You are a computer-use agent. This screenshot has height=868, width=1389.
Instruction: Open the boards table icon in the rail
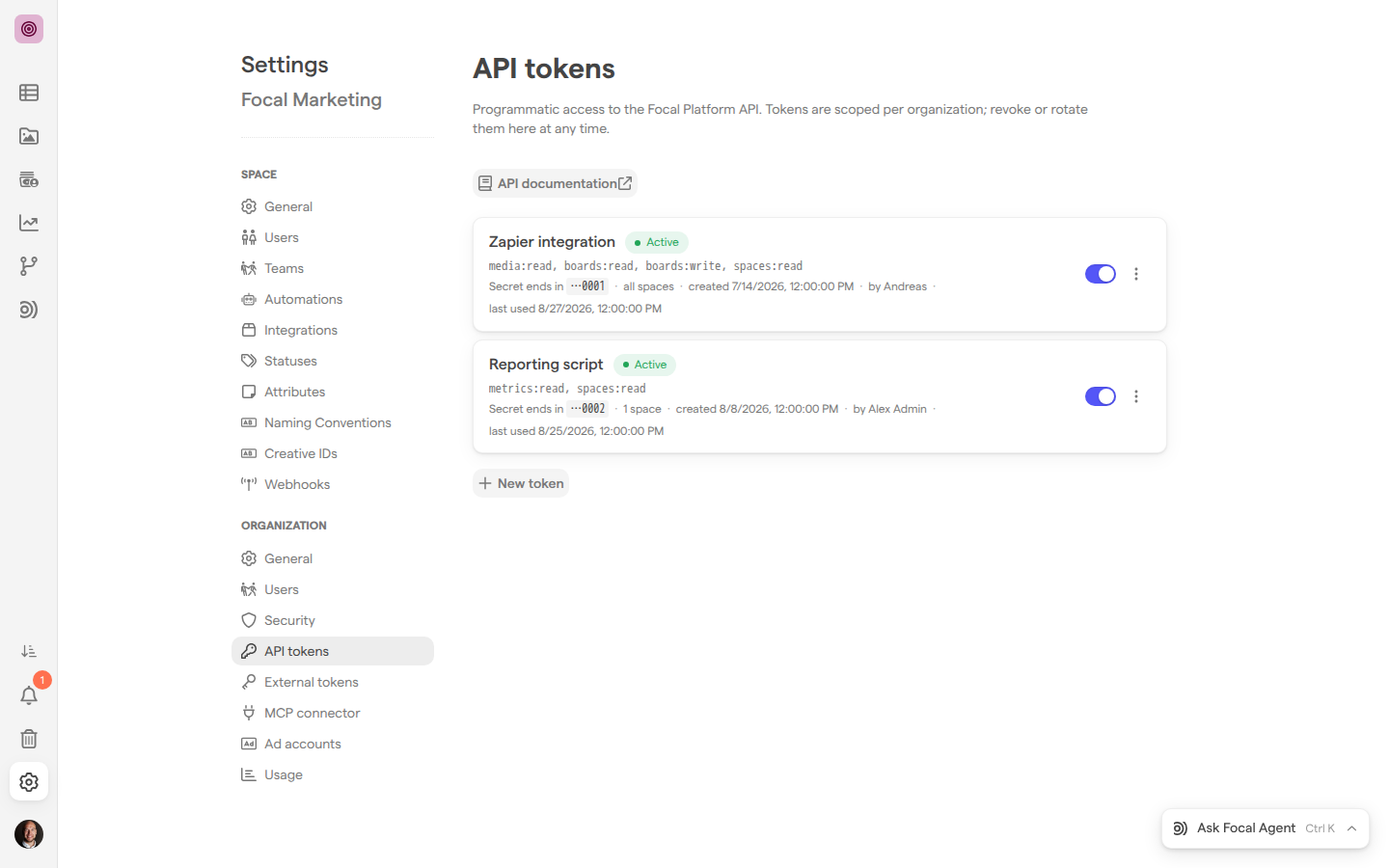[x=29, y=93]
